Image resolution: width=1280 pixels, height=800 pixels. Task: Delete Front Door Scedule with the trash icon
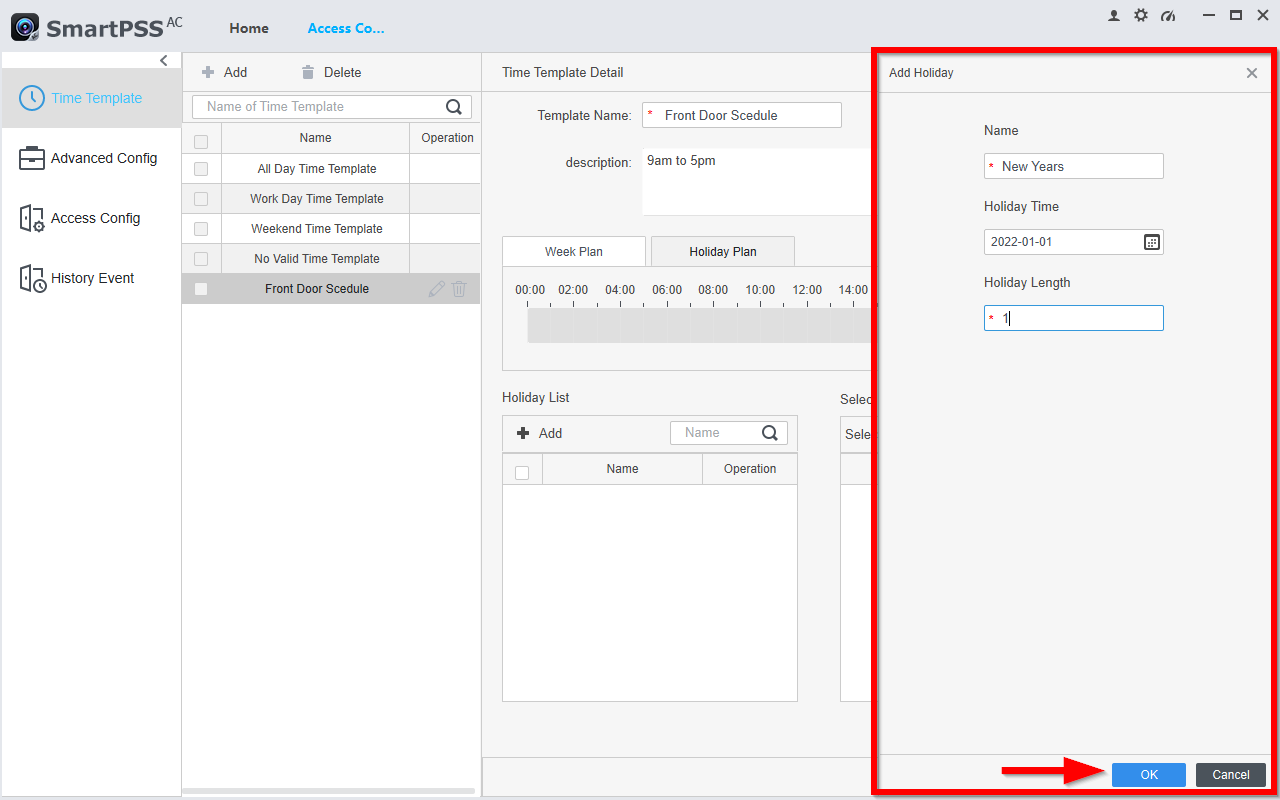click(459, 289)
